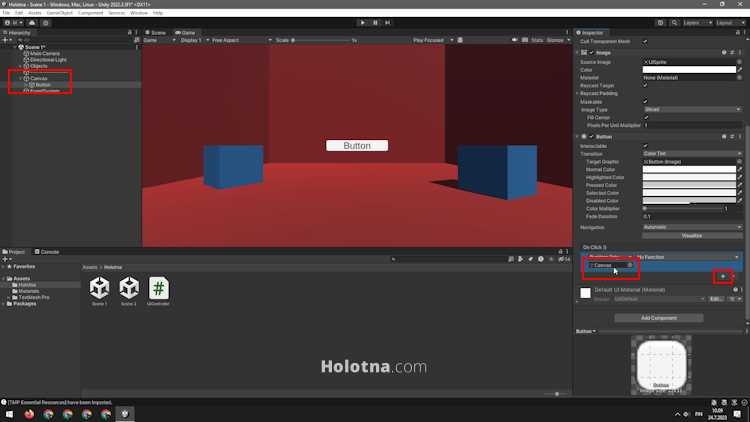Click the Pressed Color swatch
The height and width of the screenshot is (422, 750).
[689, 185]
